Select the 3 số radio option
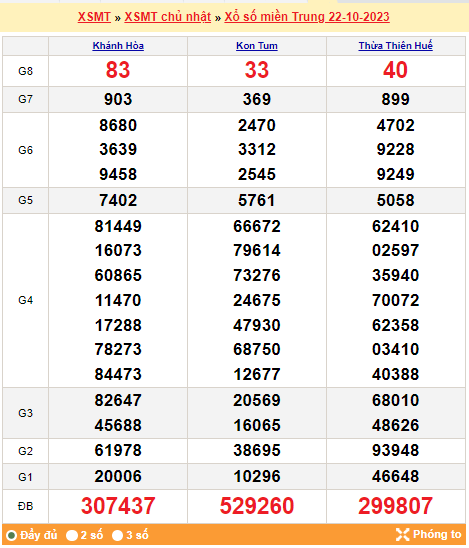 tap(117, 535)
